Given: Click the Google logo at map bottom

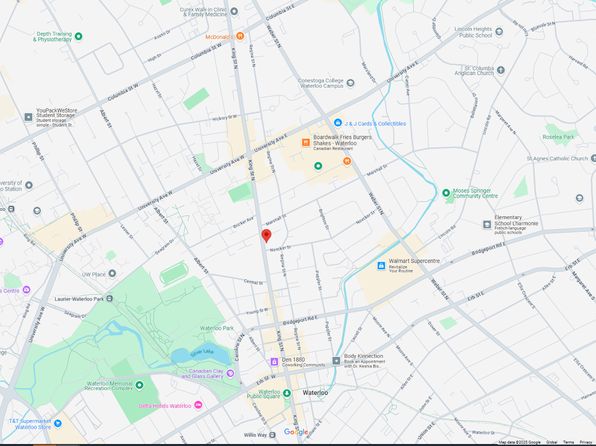Looking at the screenshot, I should click(296, 432).
